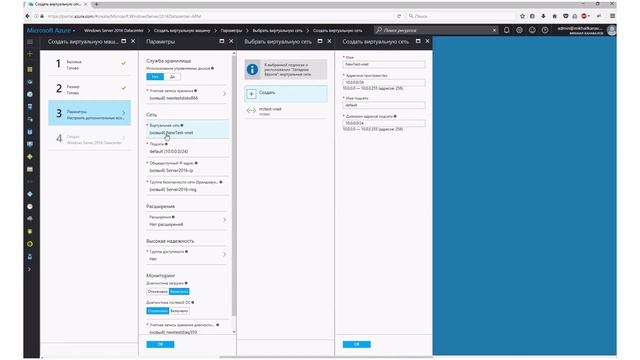Reload the page with the refresh icon
The image size is (640, 360).
pos(399,16)
